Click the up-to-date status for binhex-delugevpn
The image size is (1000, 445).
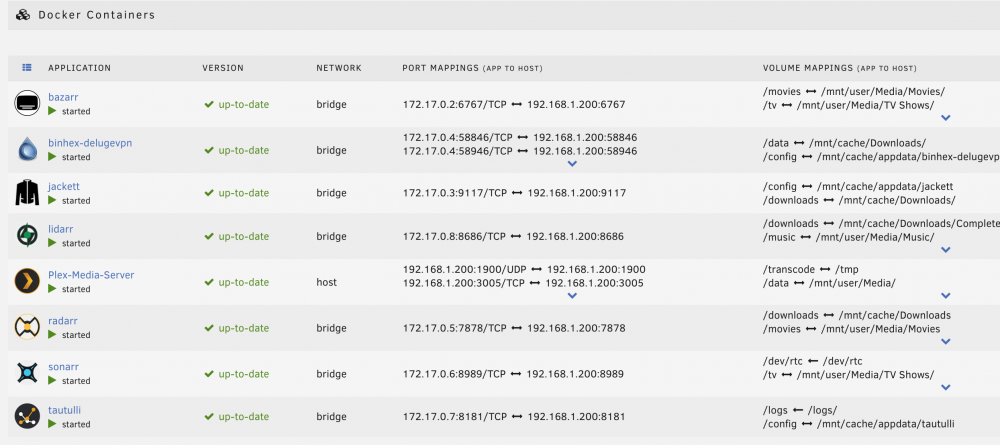pyautogui.click(x=244, y=150)
